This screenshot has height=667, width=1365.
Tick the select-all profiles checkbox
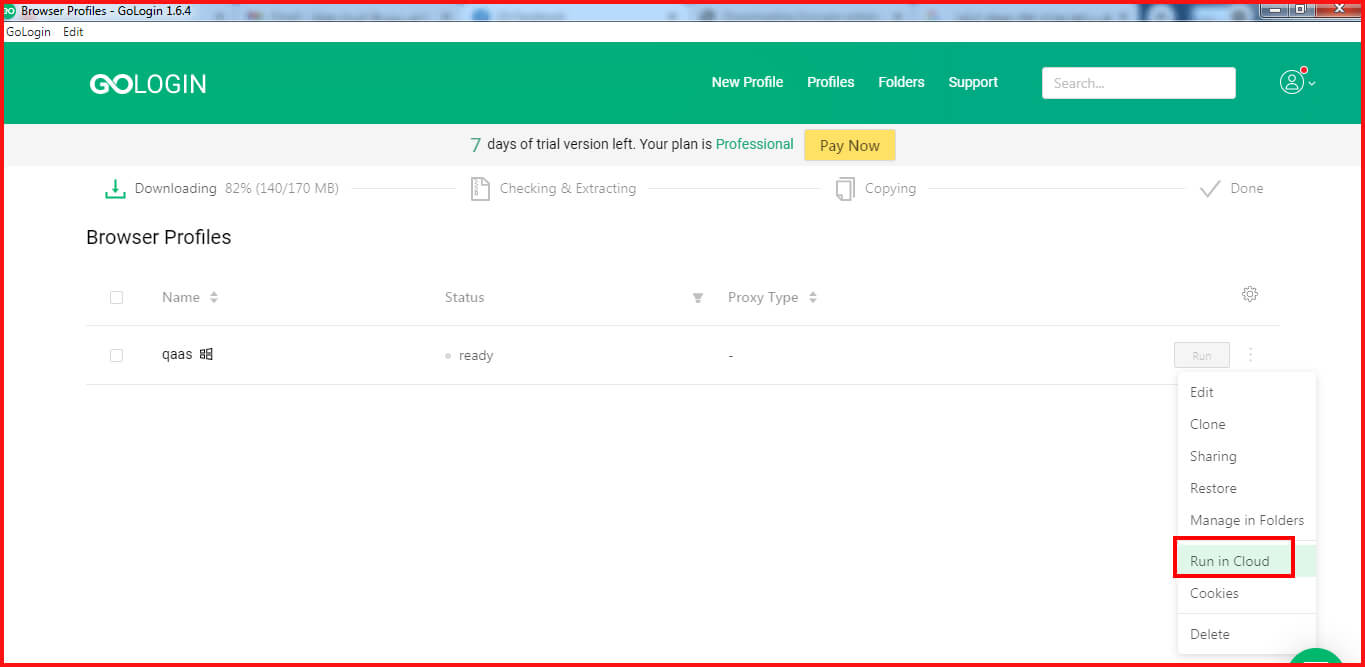(116, 297)
